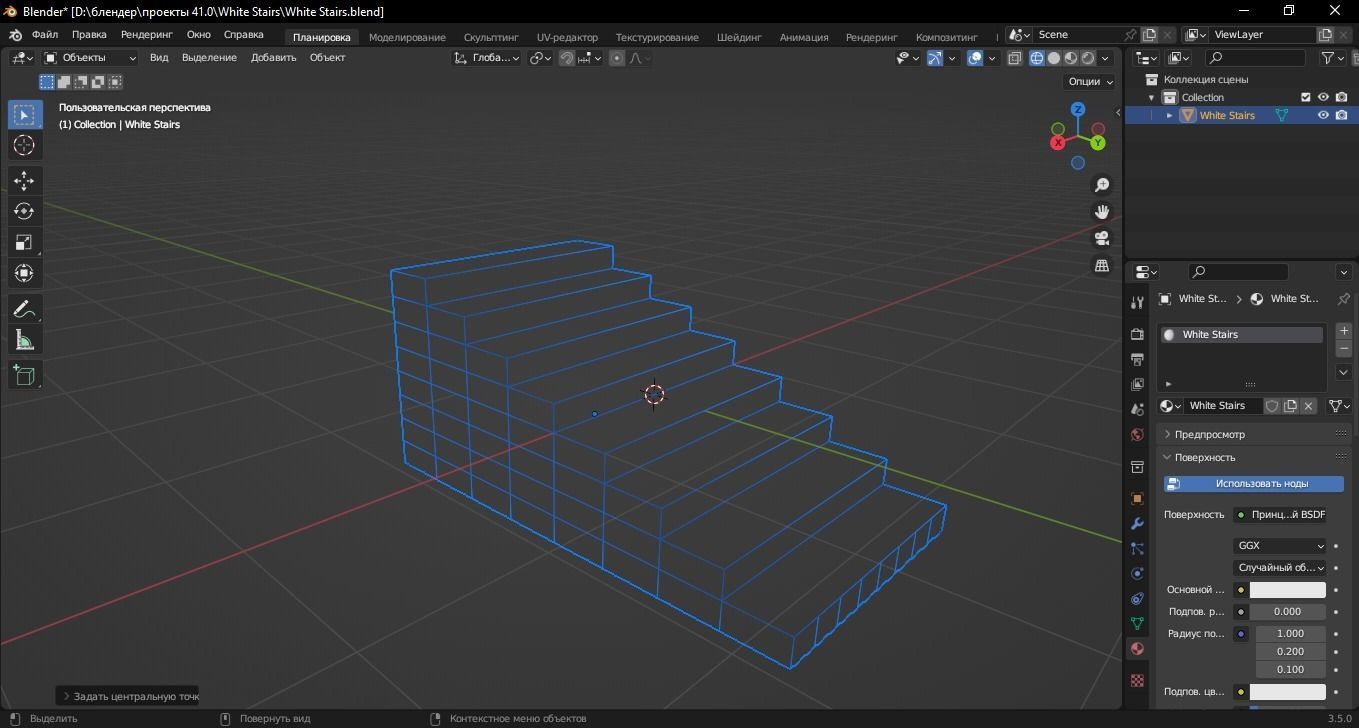This screenshot has width=1359, height=728.
Task: Open the Modifiers wrench tab
Action: 1137,523
